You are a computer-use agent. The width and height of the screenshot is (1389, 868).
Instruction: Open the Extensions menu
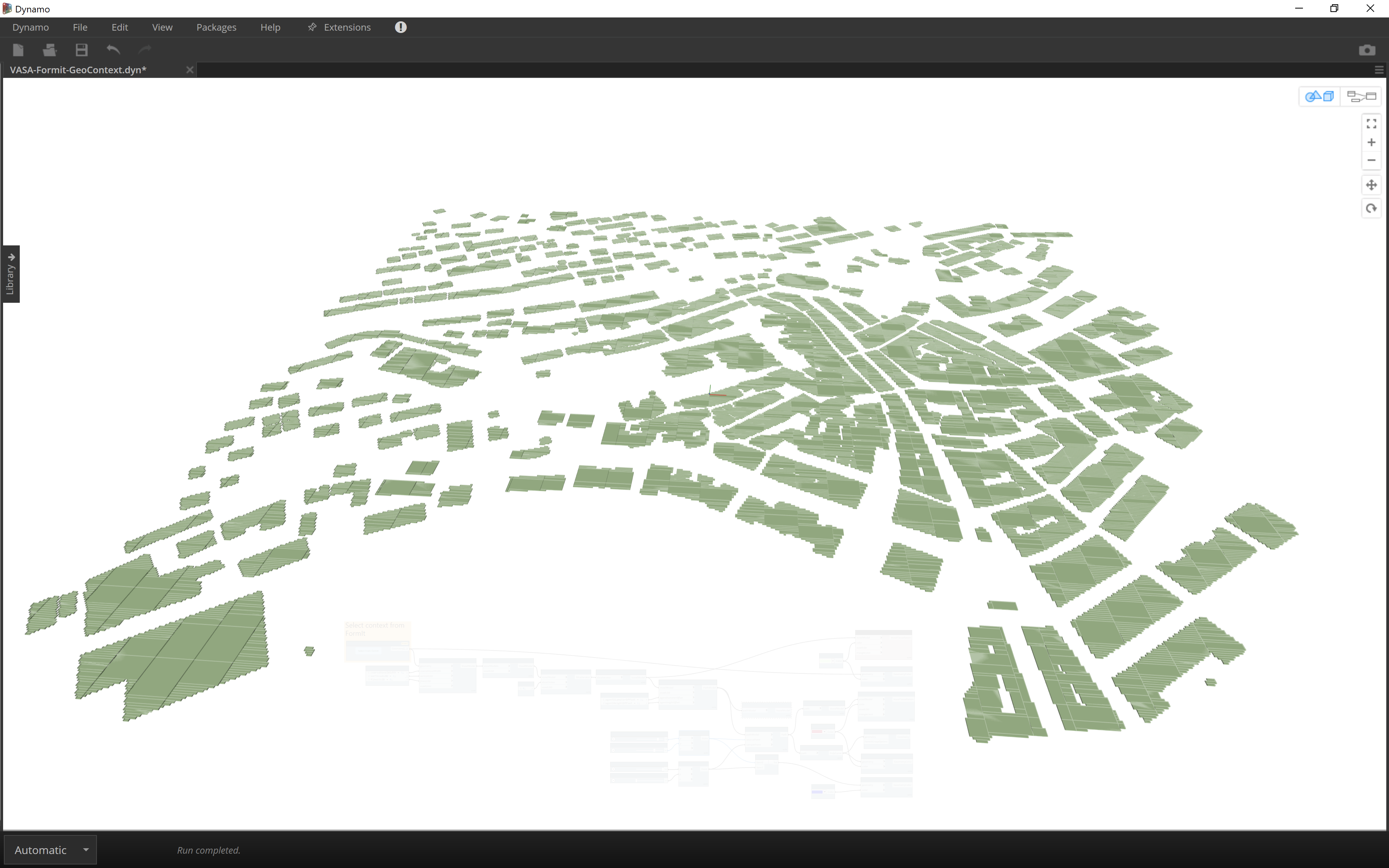(x=347, y=27)
